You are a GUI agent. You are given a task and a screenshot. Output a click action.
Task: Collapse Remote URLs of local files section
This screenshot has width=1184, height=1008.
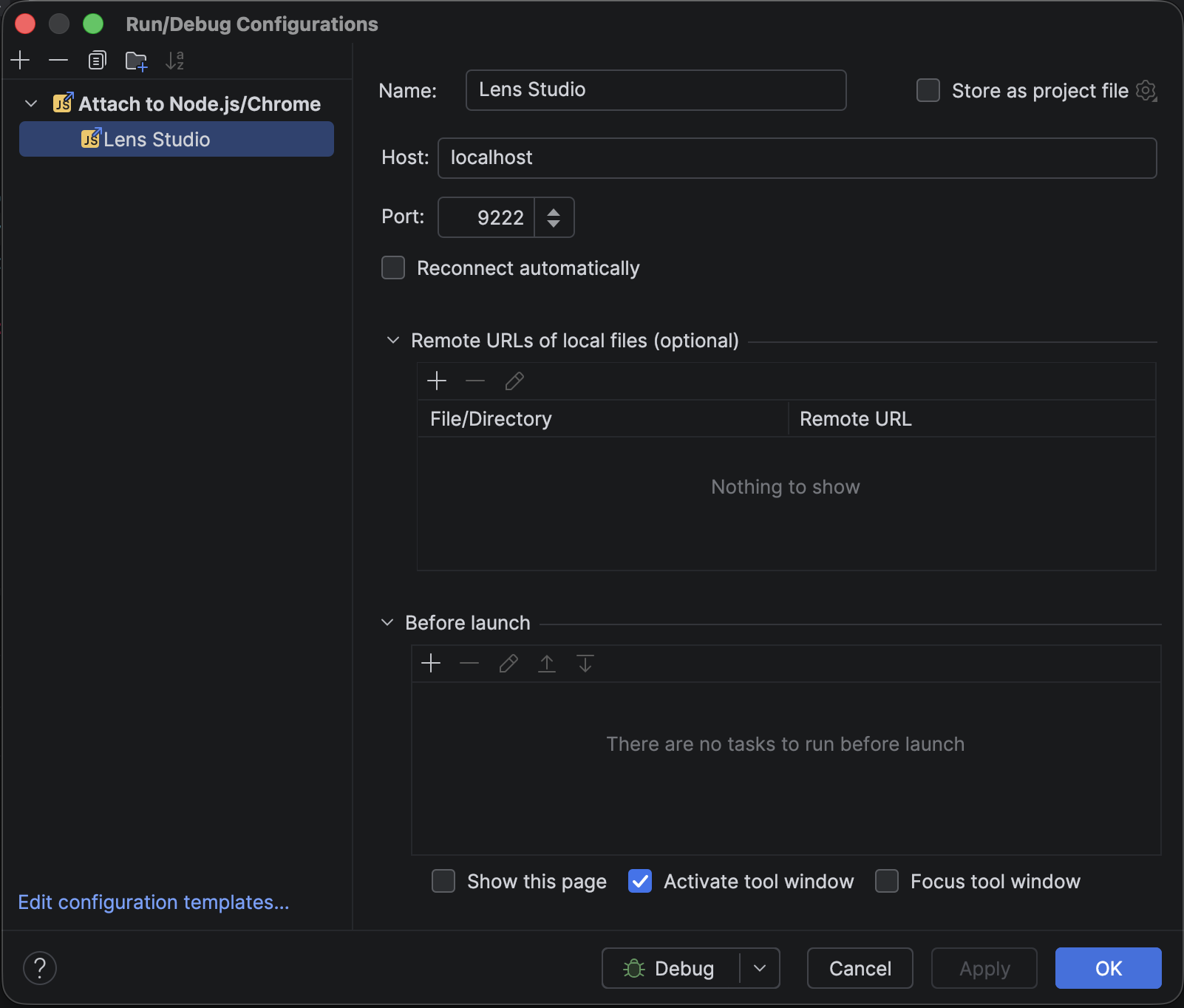pos(393,340)
